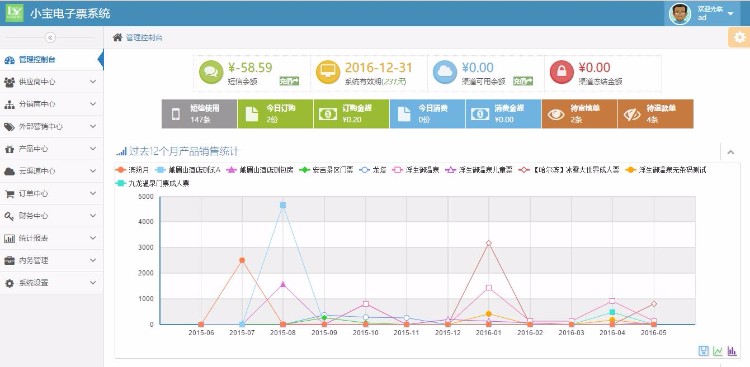Click orange circle data point at 2015-07
This screenshot has width=750, height=367.
(242, 260)
